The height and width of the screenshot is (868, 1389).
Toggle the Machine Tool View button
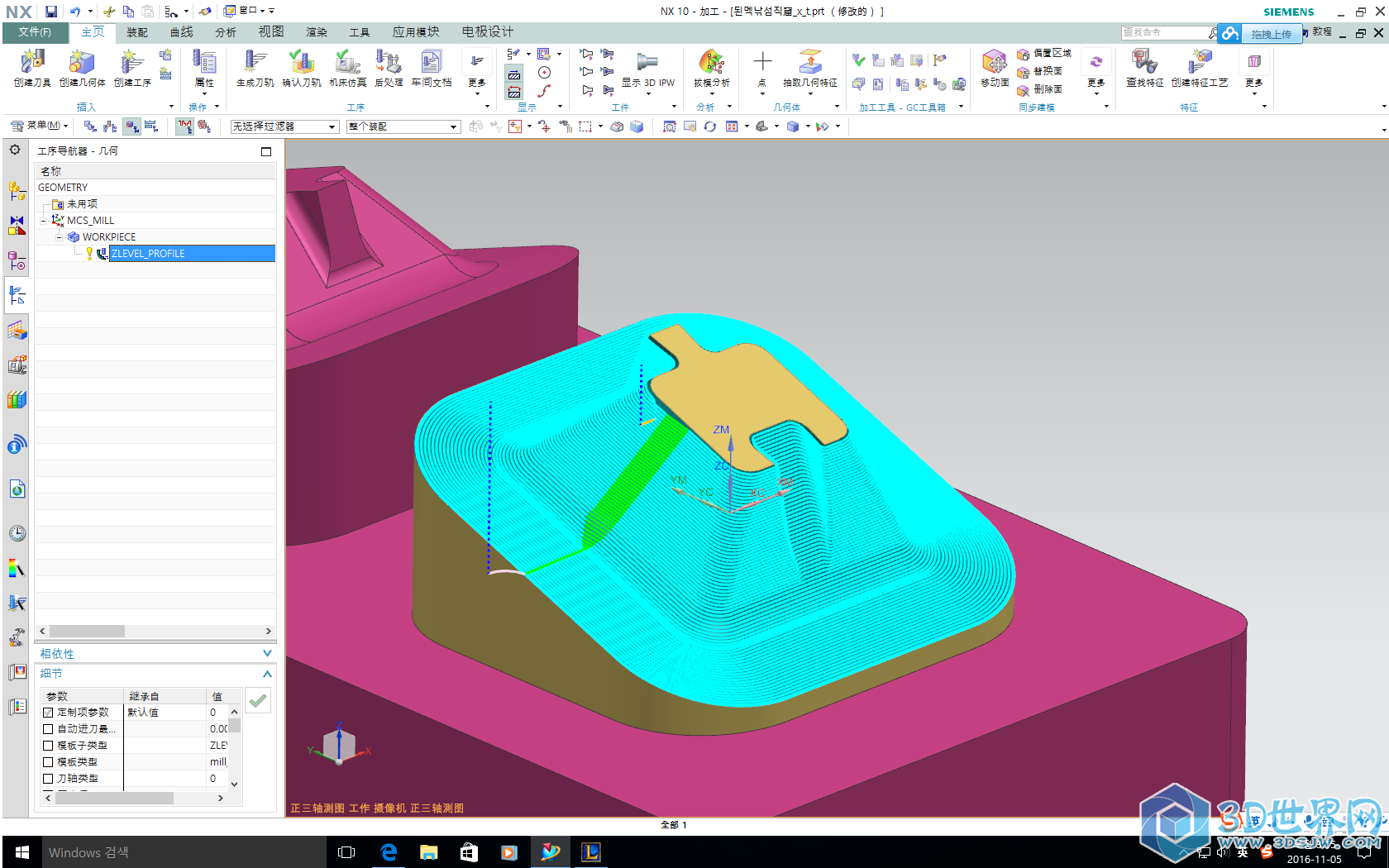(112, 126)
